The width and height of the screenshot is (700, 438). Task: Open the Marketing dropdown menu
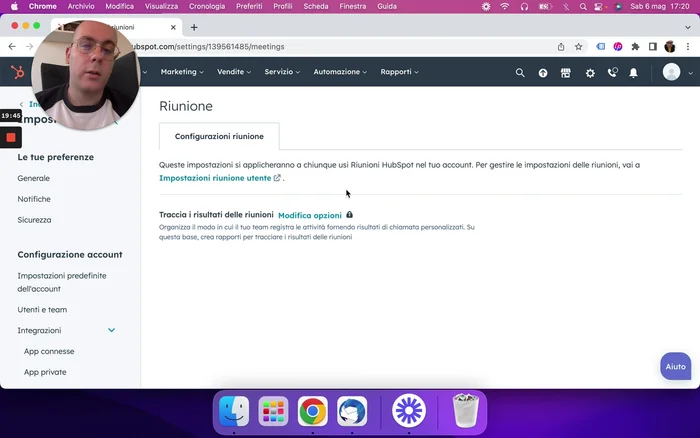point(182,72)
